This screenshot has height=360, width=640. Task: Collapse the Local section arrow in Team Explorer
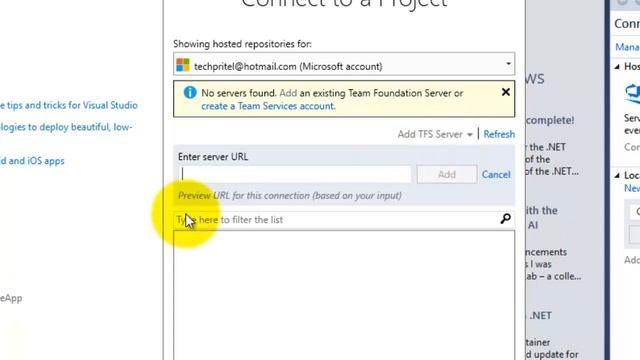click(617, 176)
